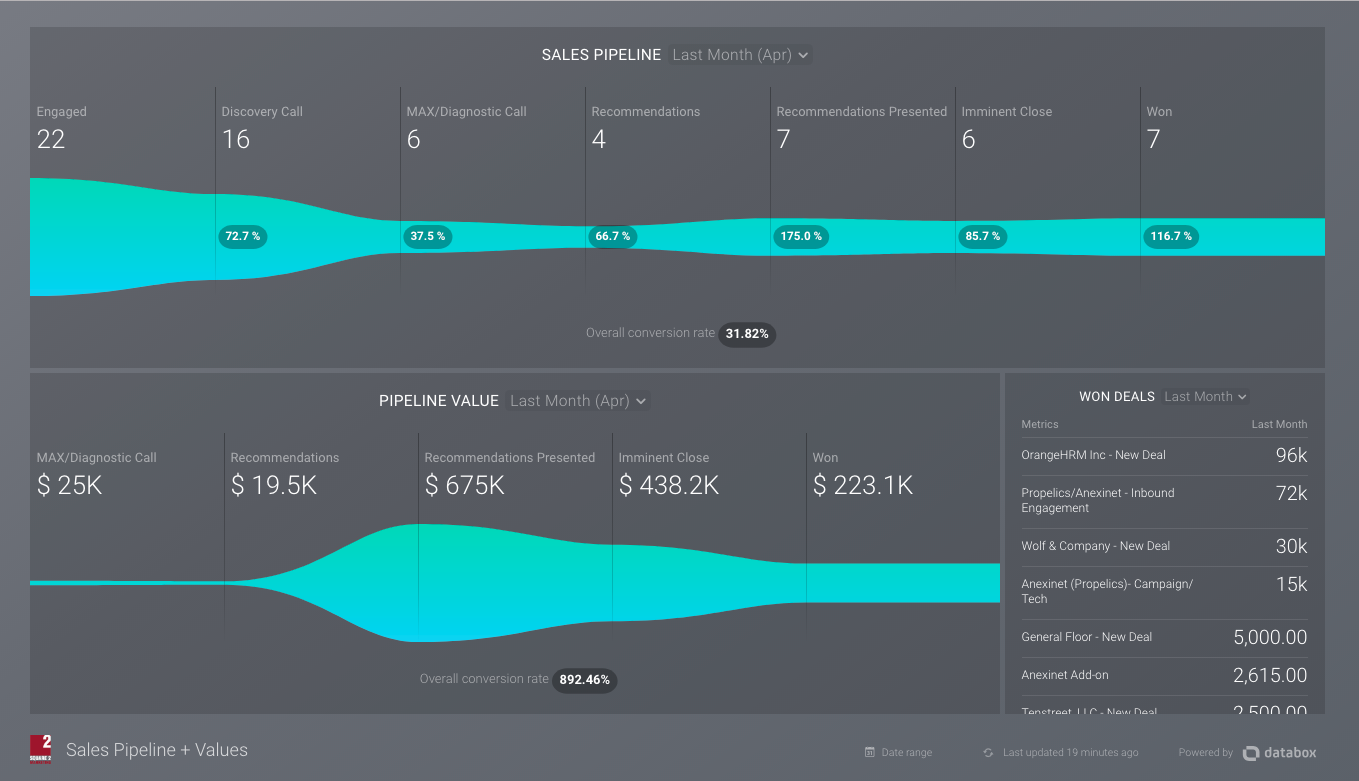
Task: Click the WON DEALS title
Action: (x=1117, y=397)
